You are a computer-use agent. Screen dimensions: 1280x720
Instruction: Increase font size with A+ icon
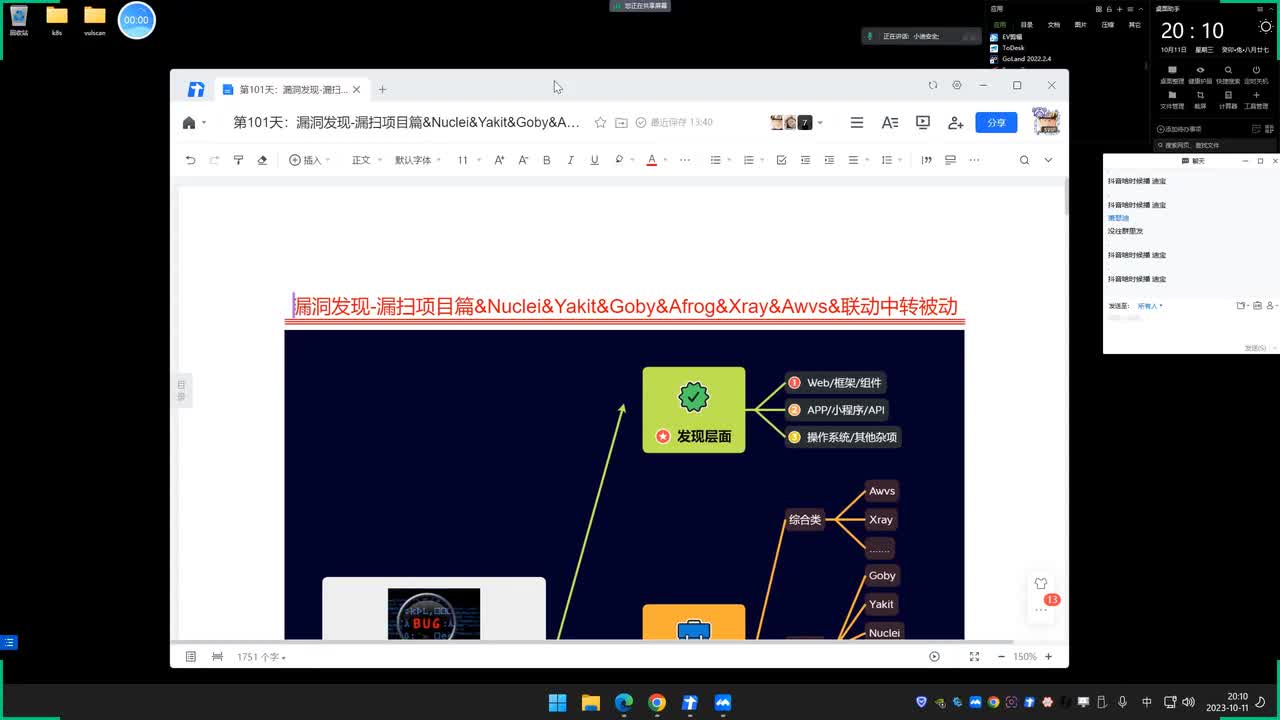click(x=499, y=160)
